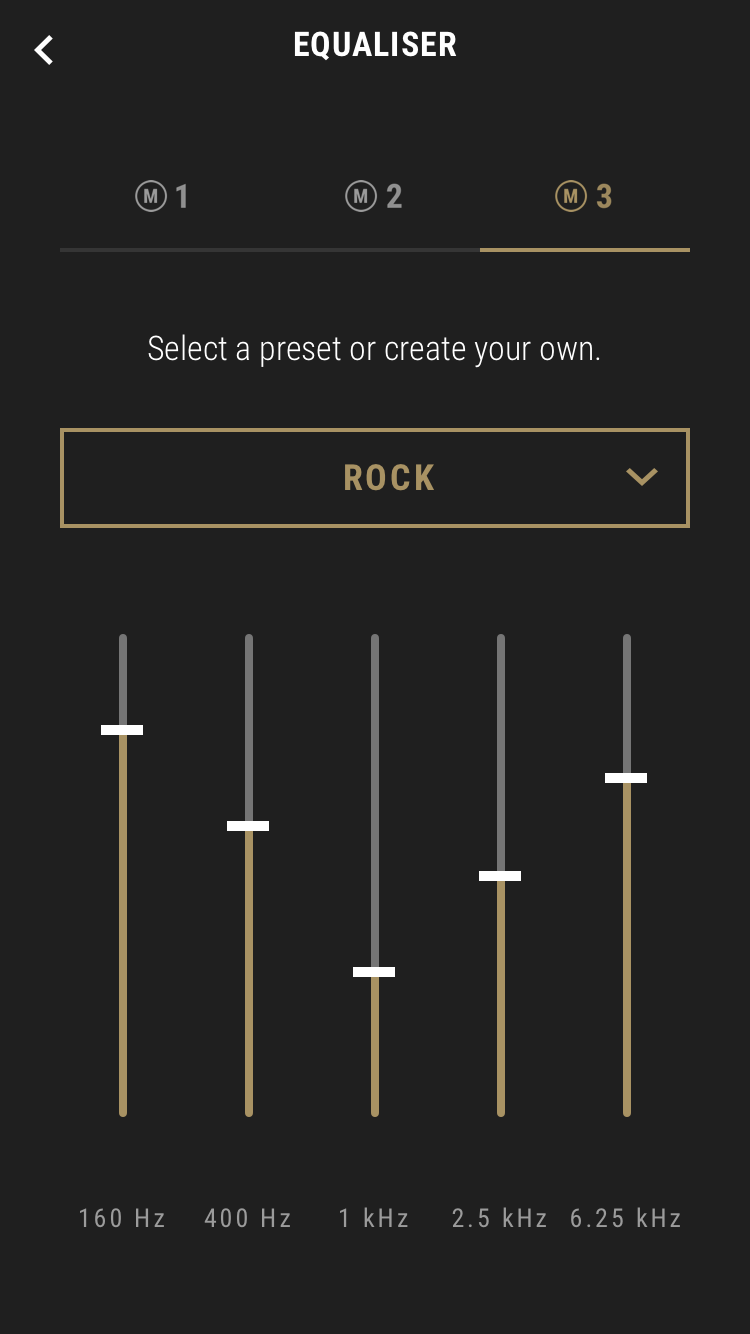Click the 6.25 kHz frequency label

(x=626, y=1218)
